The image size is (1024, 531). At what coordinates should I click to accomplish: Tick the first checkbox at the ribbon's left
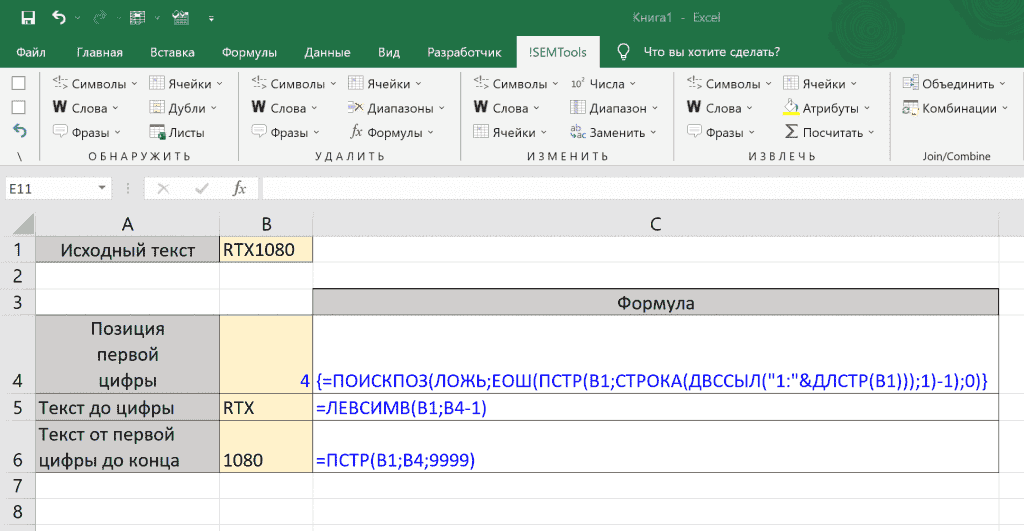(x=18, y=84)
